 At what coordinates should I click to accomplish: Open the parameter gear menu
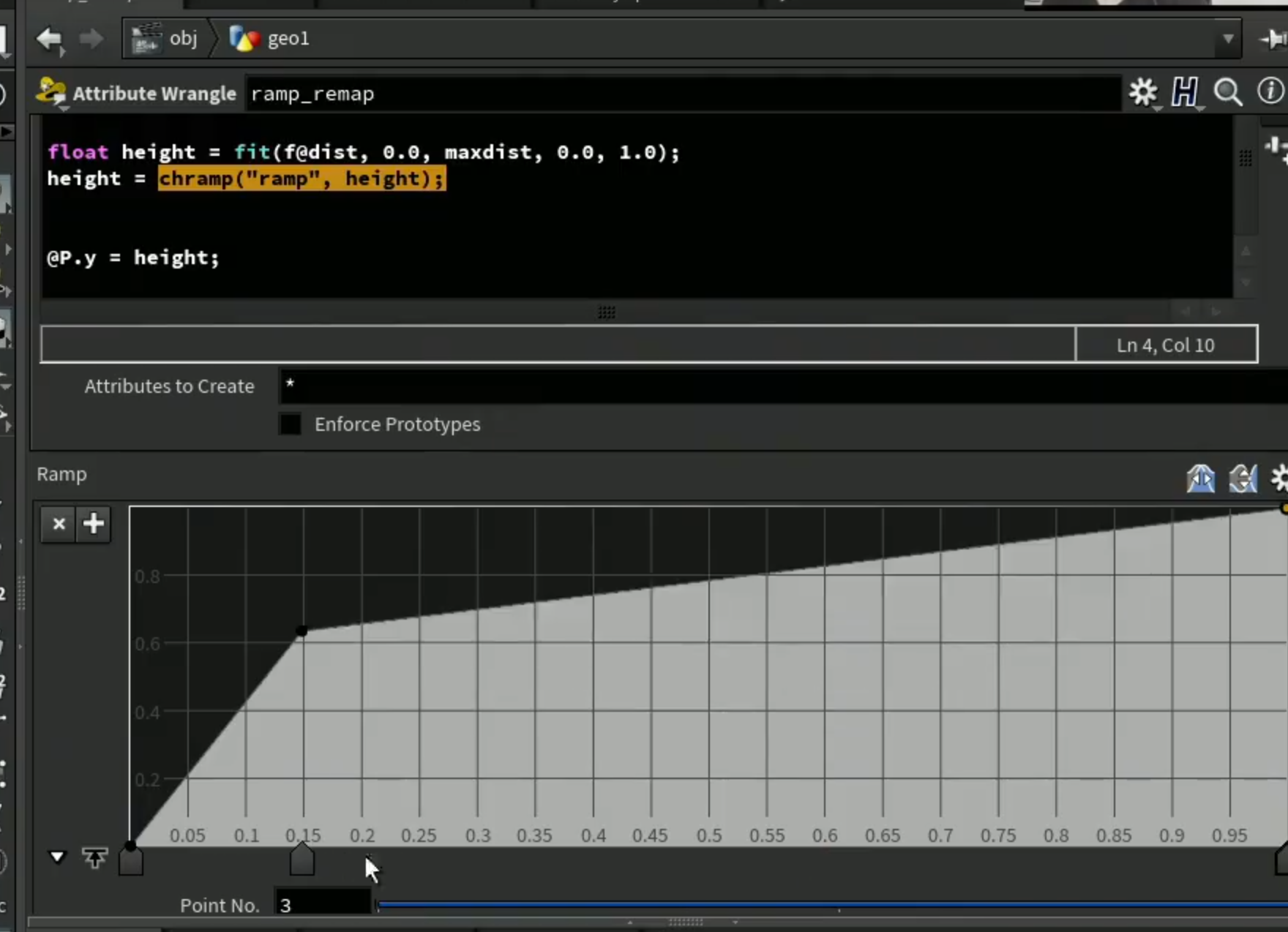(x=1143, y=92)
